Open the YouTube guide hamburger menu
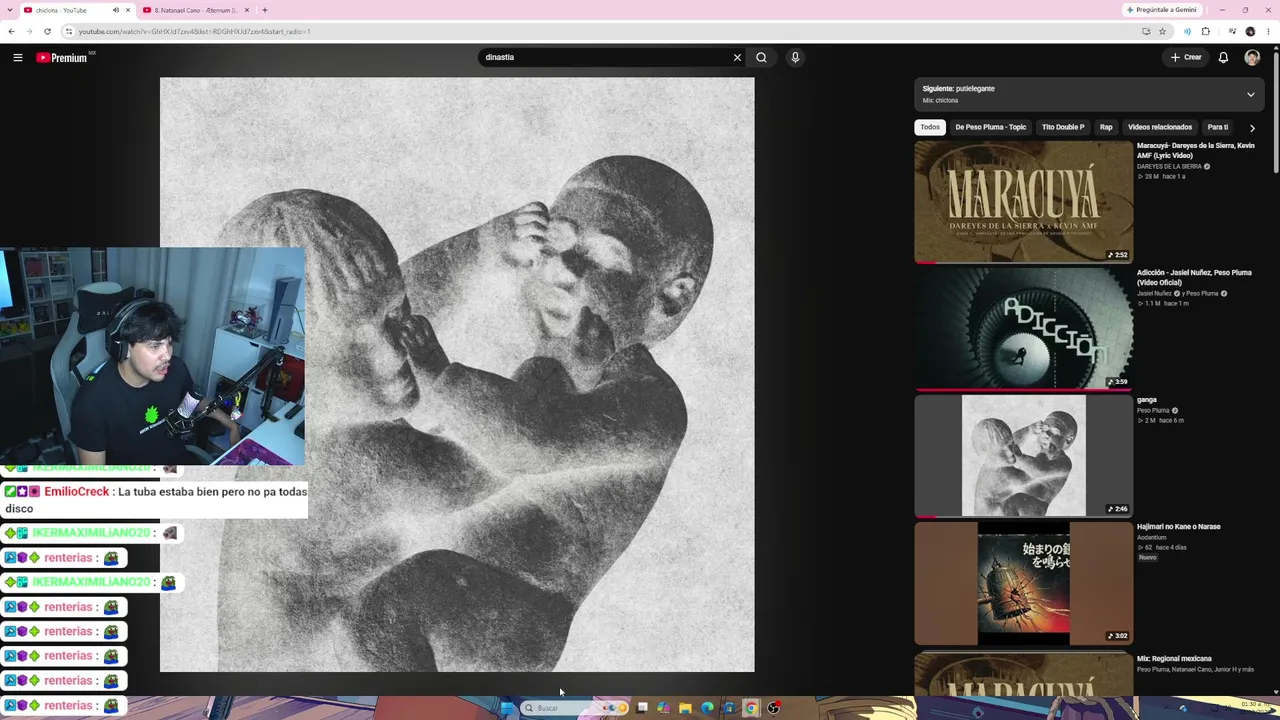The height and width of the screenshot is (720, 1280). click(x=18, y=58)
